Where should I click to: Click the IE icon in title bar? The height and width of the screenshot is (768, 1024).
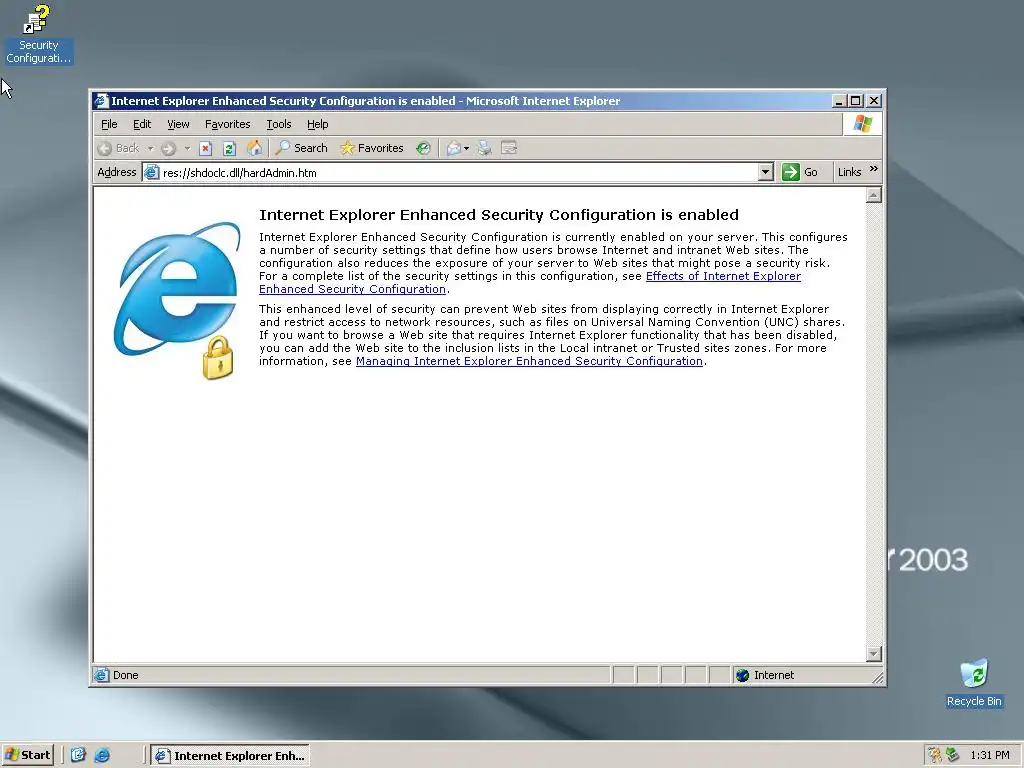click(101, 101)
